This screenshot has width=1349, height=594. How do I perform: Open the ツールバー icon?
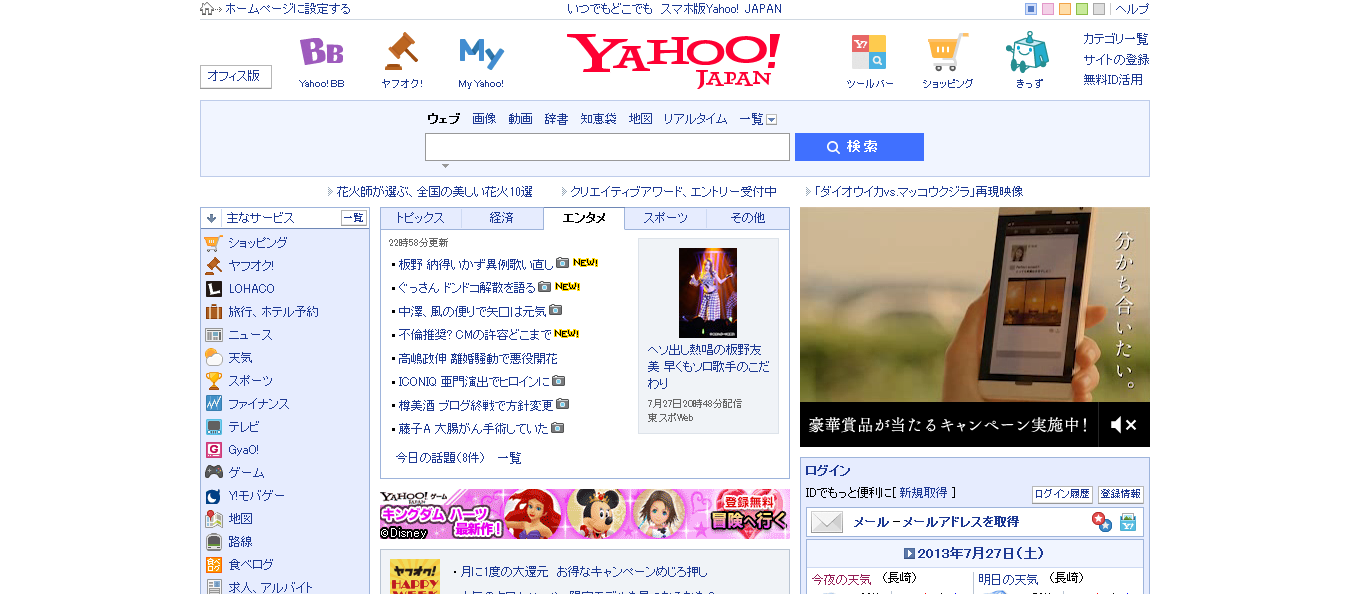868,52
